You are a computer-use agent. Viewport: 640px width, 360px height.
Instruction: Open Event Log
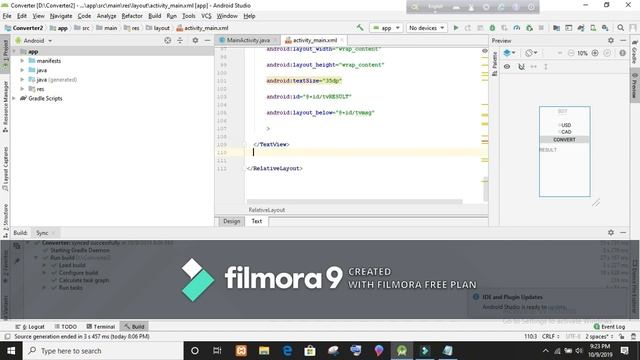tap(609, 327)
